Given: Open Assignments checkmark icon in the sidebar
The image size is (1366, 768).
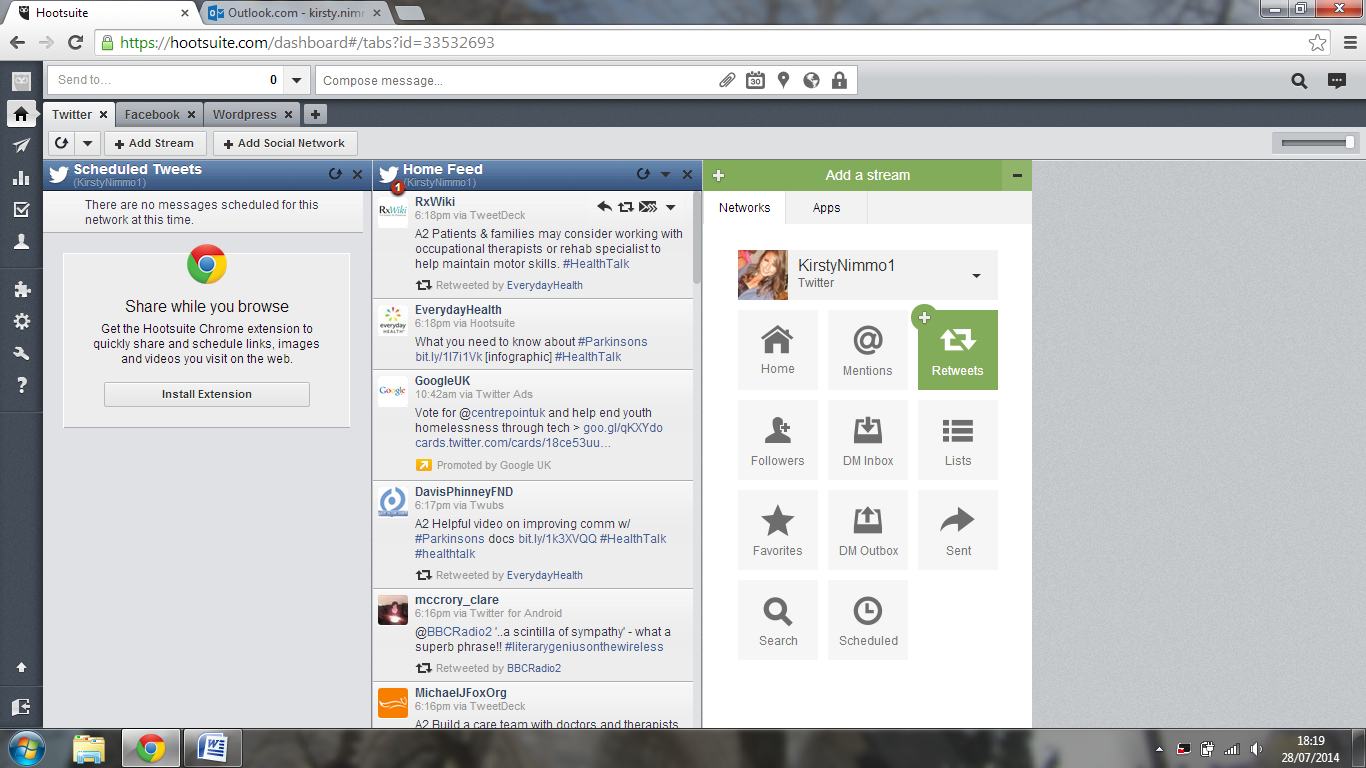Looking at the screenshot, I should [21, 210].
